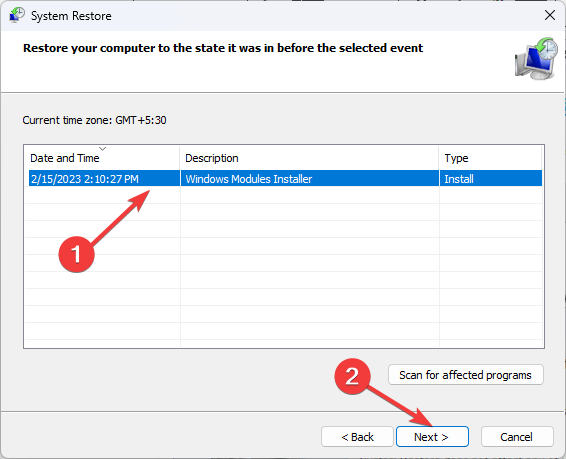Sort by the Type column header

point(490,158)
